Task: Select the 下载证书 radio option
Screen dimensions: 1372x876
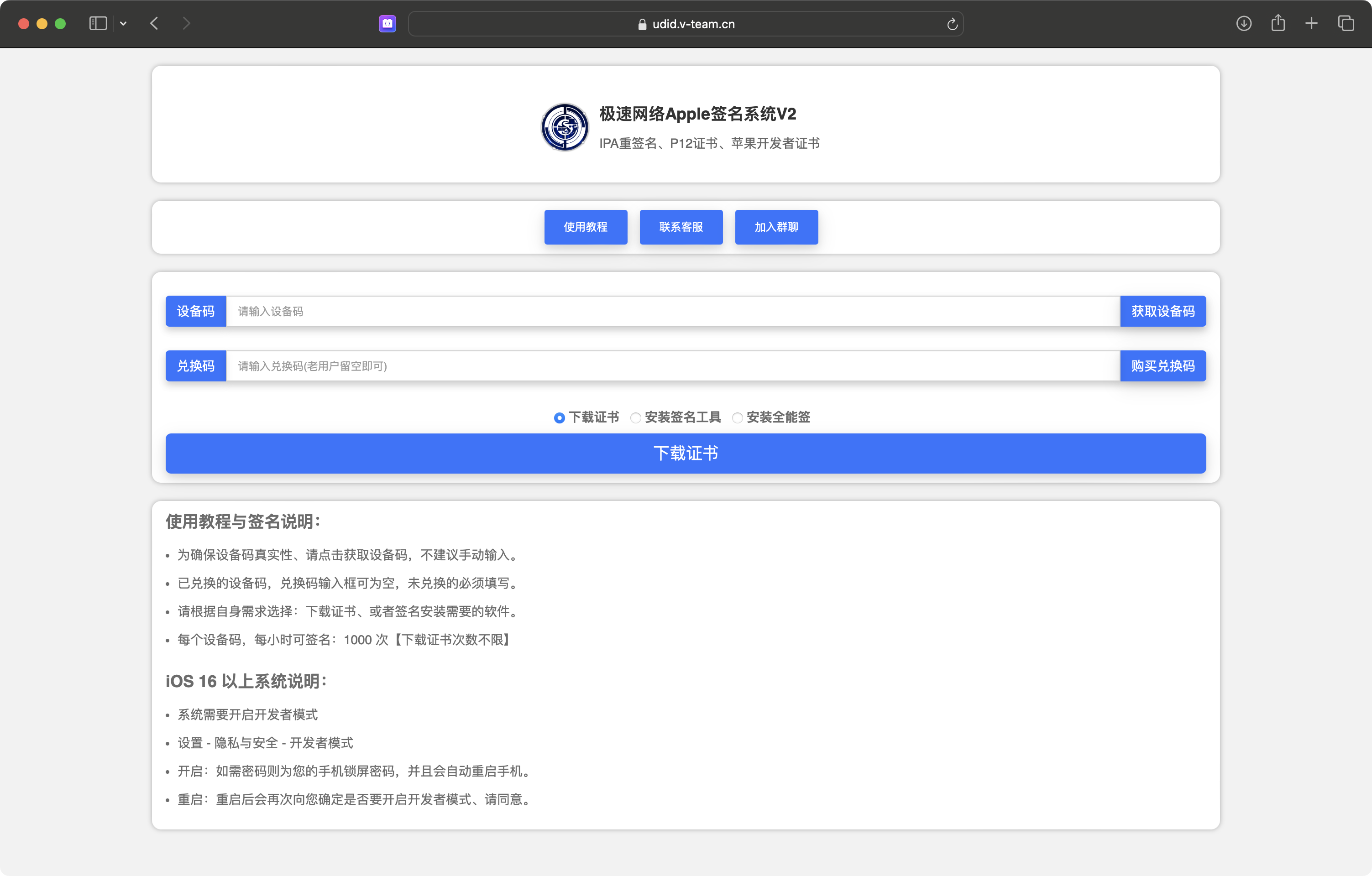Action: coord(560,418)
